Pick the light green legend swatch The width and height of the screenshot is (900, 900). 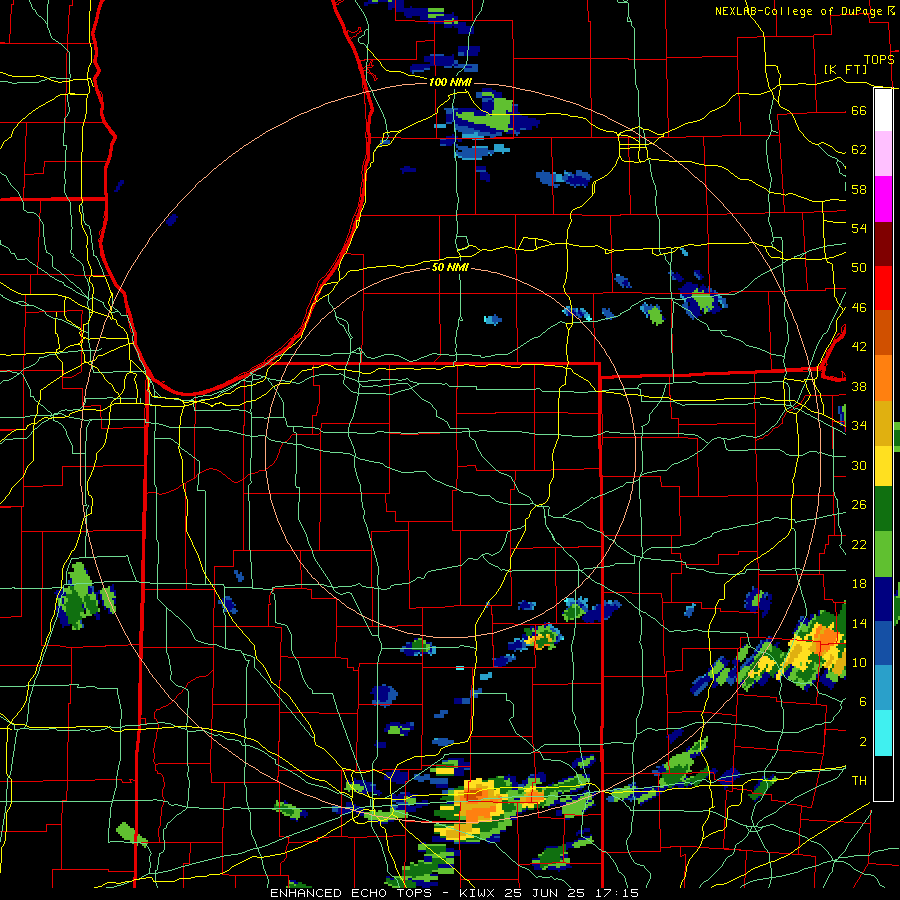click(883, 554)
